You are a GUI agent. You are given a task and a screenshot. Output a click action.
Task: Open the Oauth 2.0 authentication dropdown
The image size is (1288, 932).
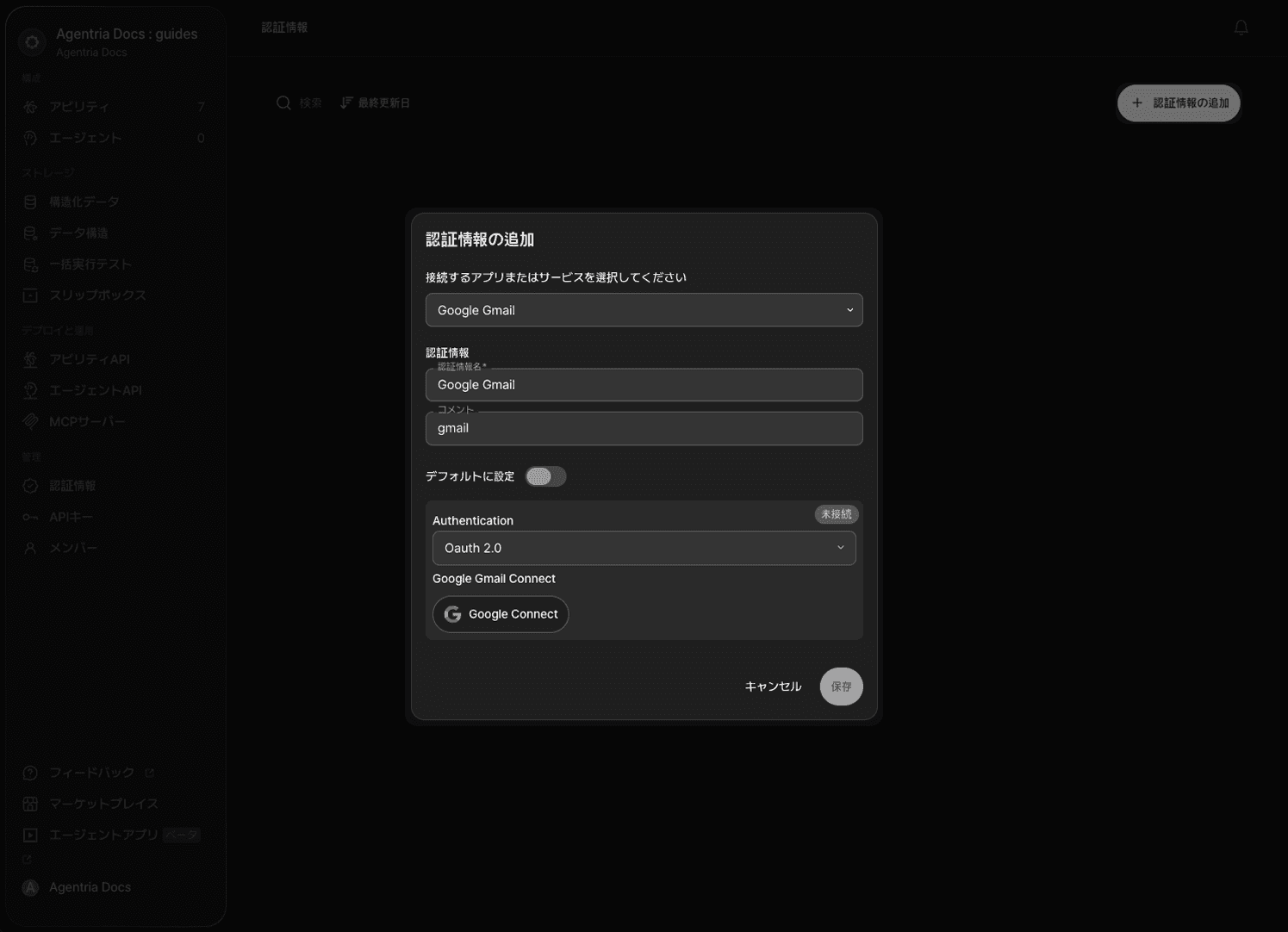click(x=644, y=548)
